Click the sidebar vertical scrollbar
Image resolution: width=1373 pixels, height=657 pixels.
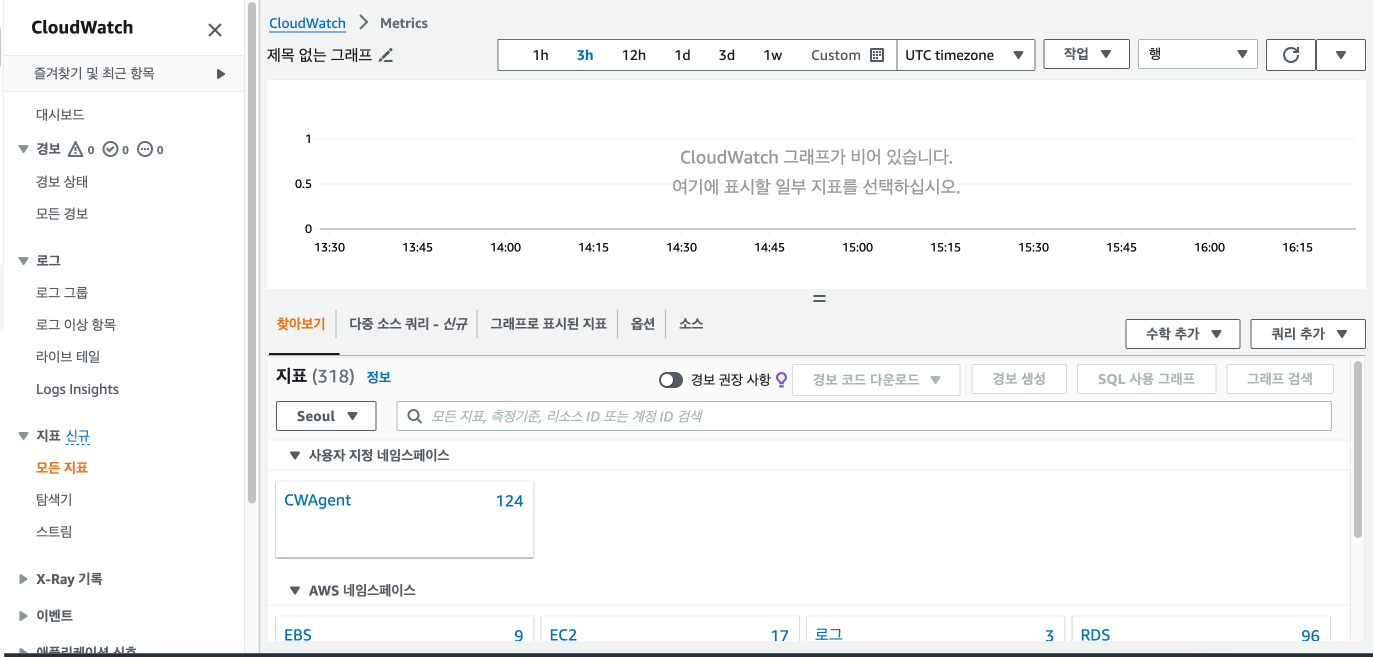point(251,253)
